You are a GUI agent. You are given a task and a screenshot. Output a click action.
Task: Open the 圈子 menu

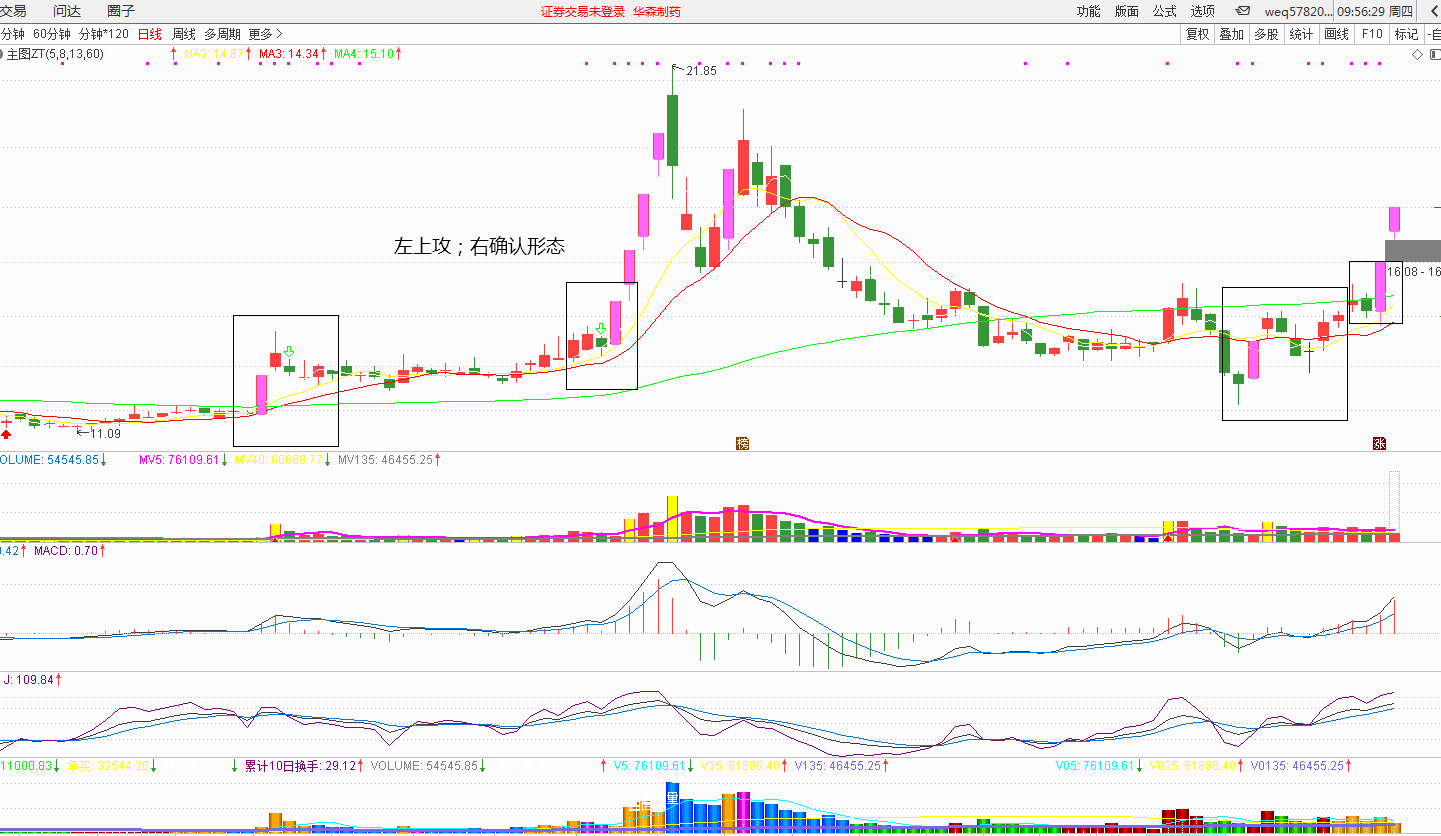pyautogui.click(x=121, y=11)
